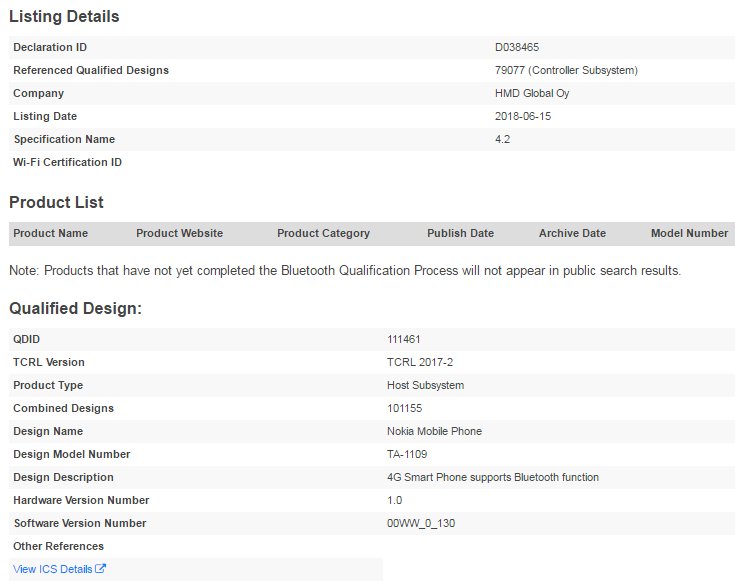
Task: Click the TCRL Version label
Action: (49, 362)
